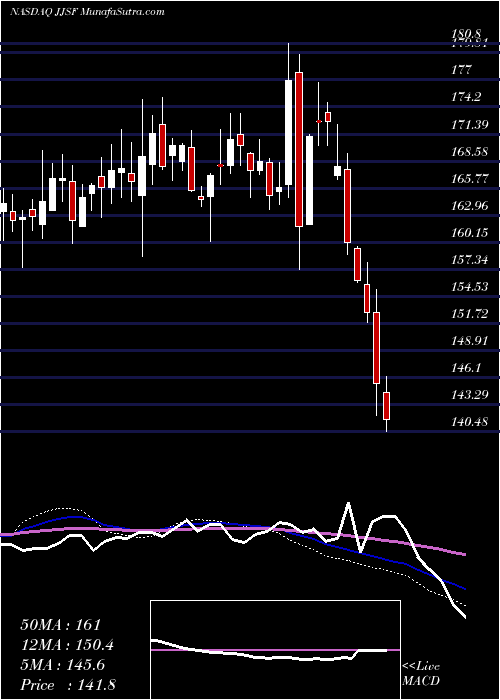Click the 50MA : 161 readout
The image size is (500, 700).
[61, 625]
